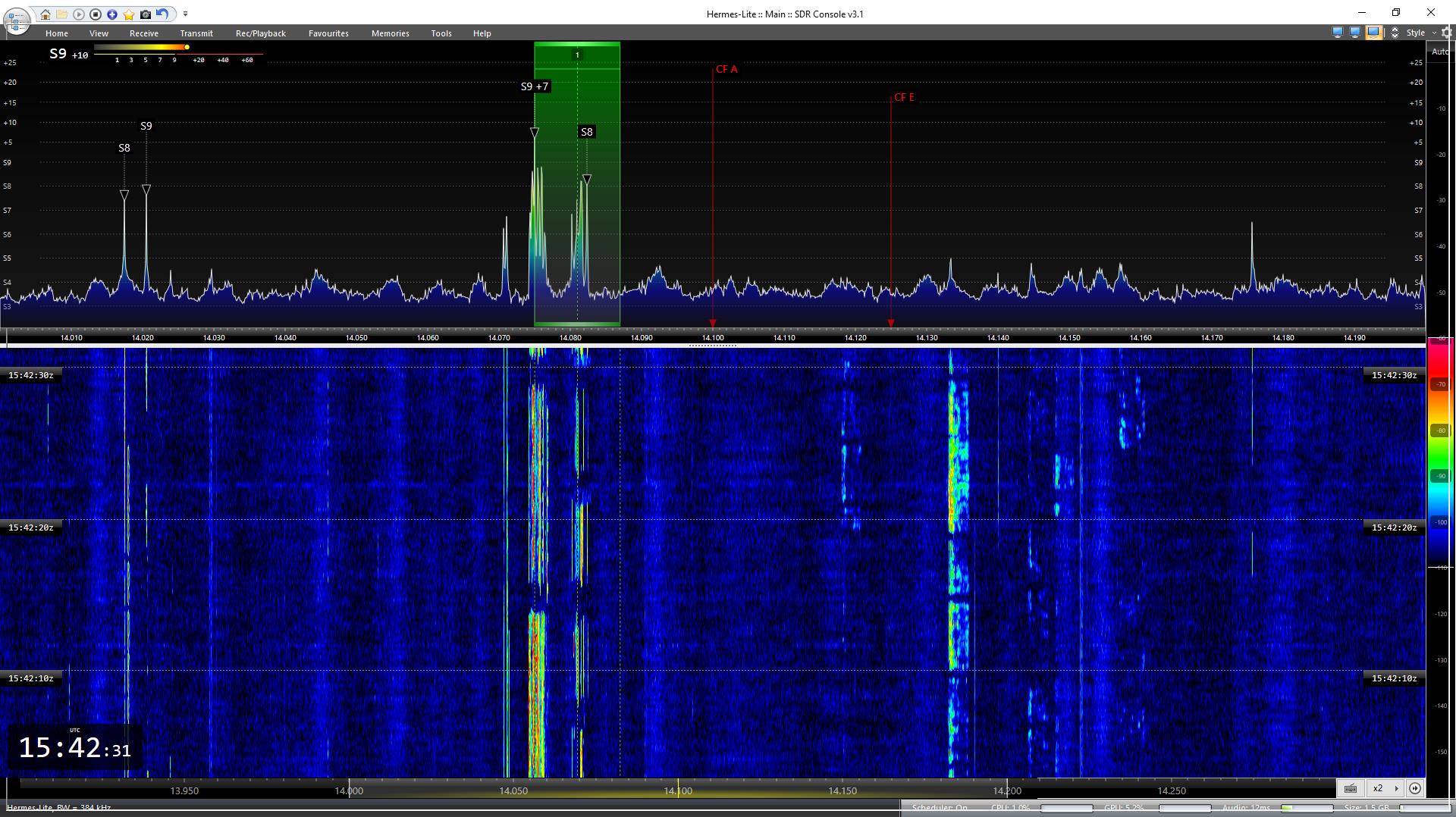
Task: Toggle the first monitor layout button
Action: tap(1337, 33)
